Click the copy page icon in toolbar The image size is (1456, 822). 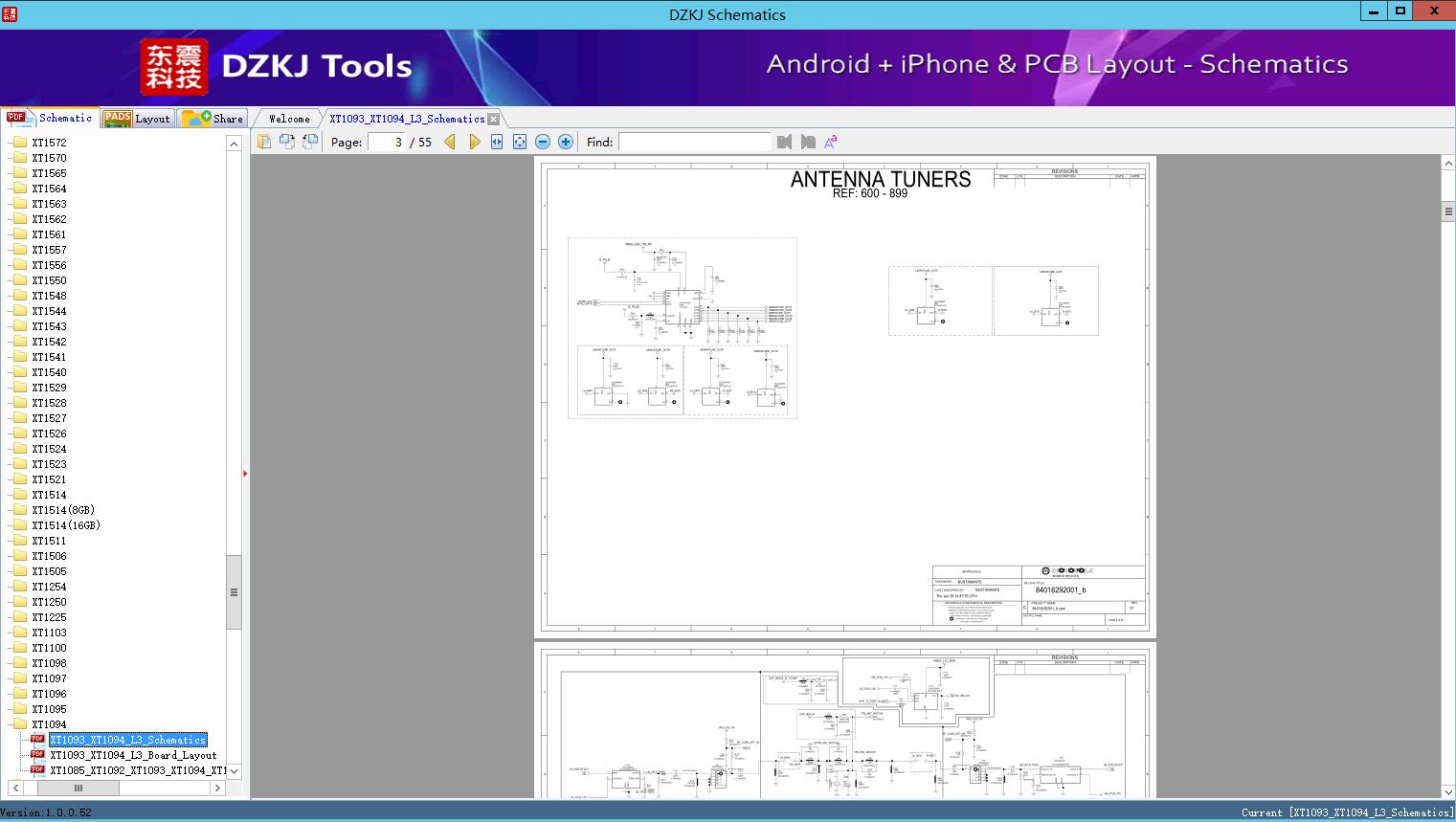point(264,142)
